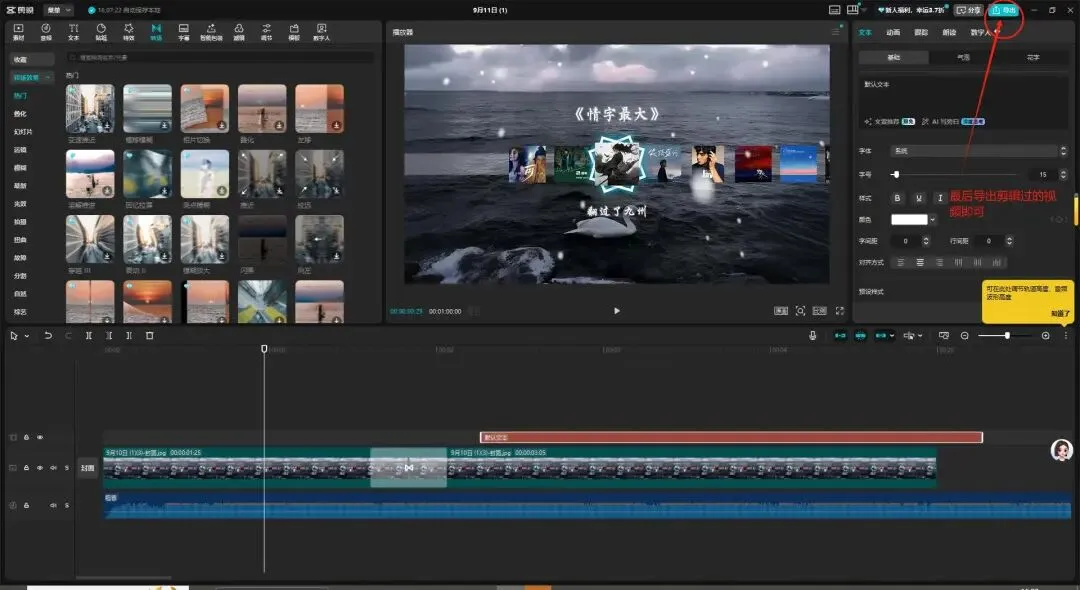The image size is (1080, 590).
Task: Hide the text track with eye icon
Action: [40, 437]
